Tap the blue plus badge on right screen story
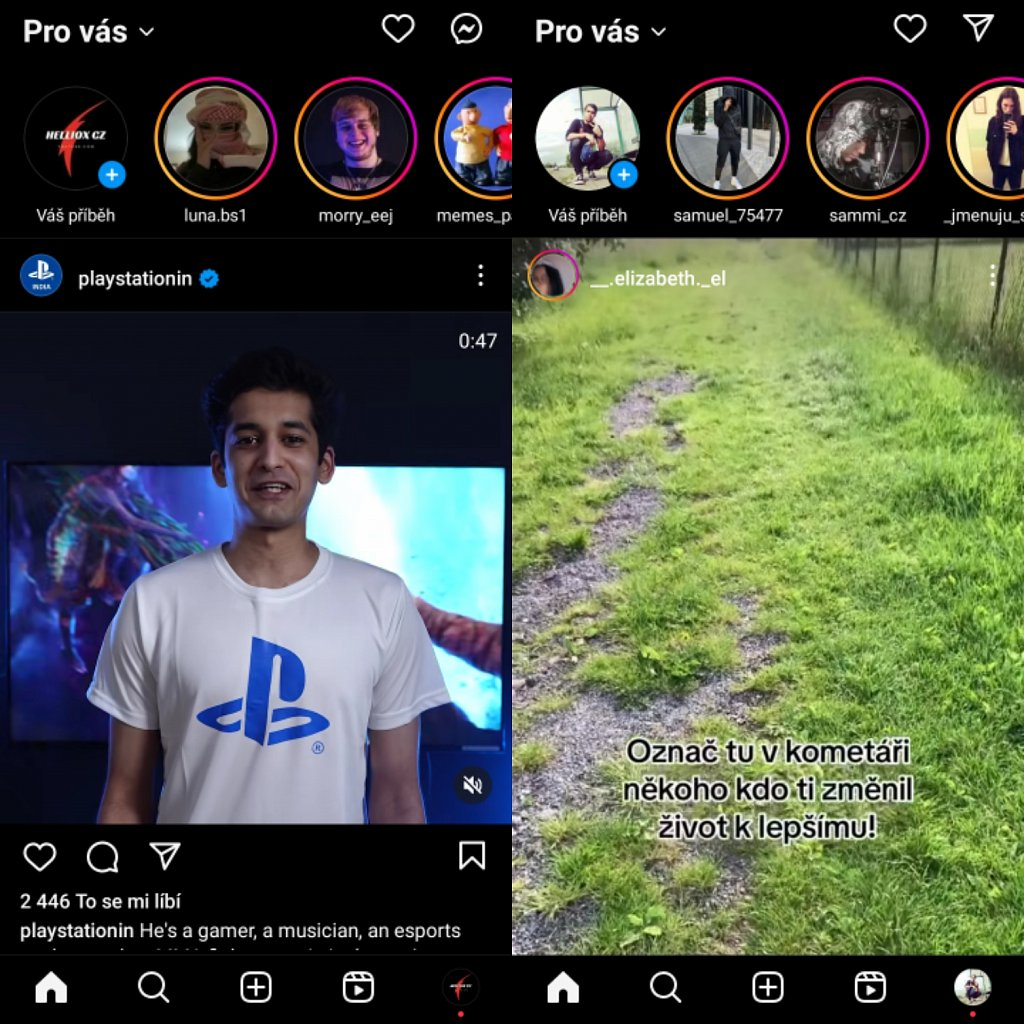Viewport: 1024px width, 1024px height. click(x=624, y=175)
